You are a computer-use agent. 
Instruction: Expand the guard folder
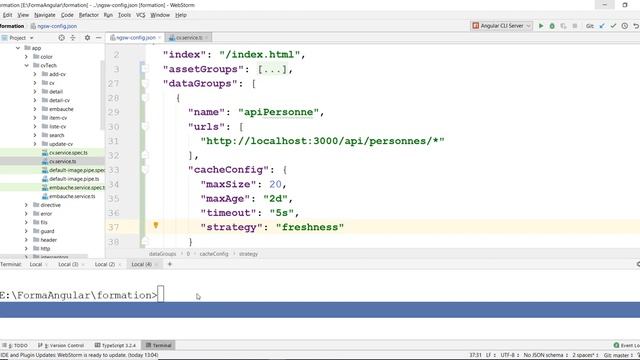point(27,231)
